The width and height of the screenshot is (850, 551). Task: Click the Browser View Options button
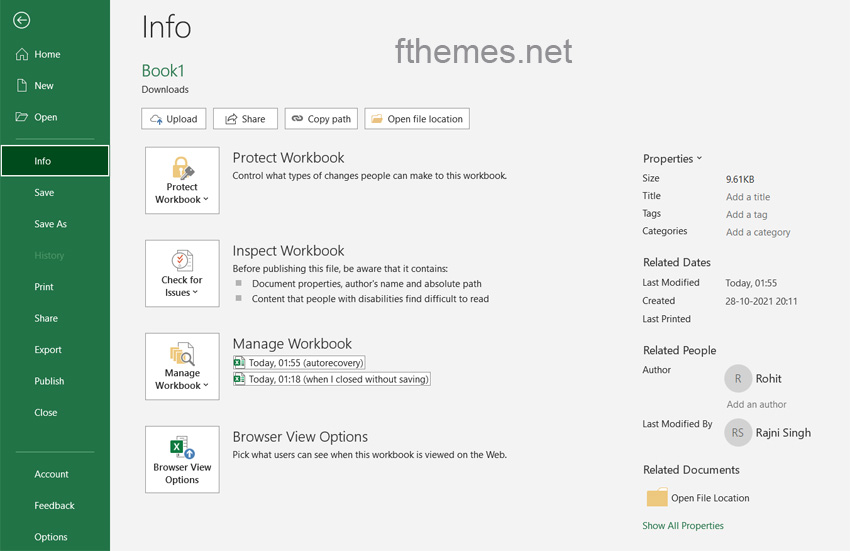[x=182, y=459]
